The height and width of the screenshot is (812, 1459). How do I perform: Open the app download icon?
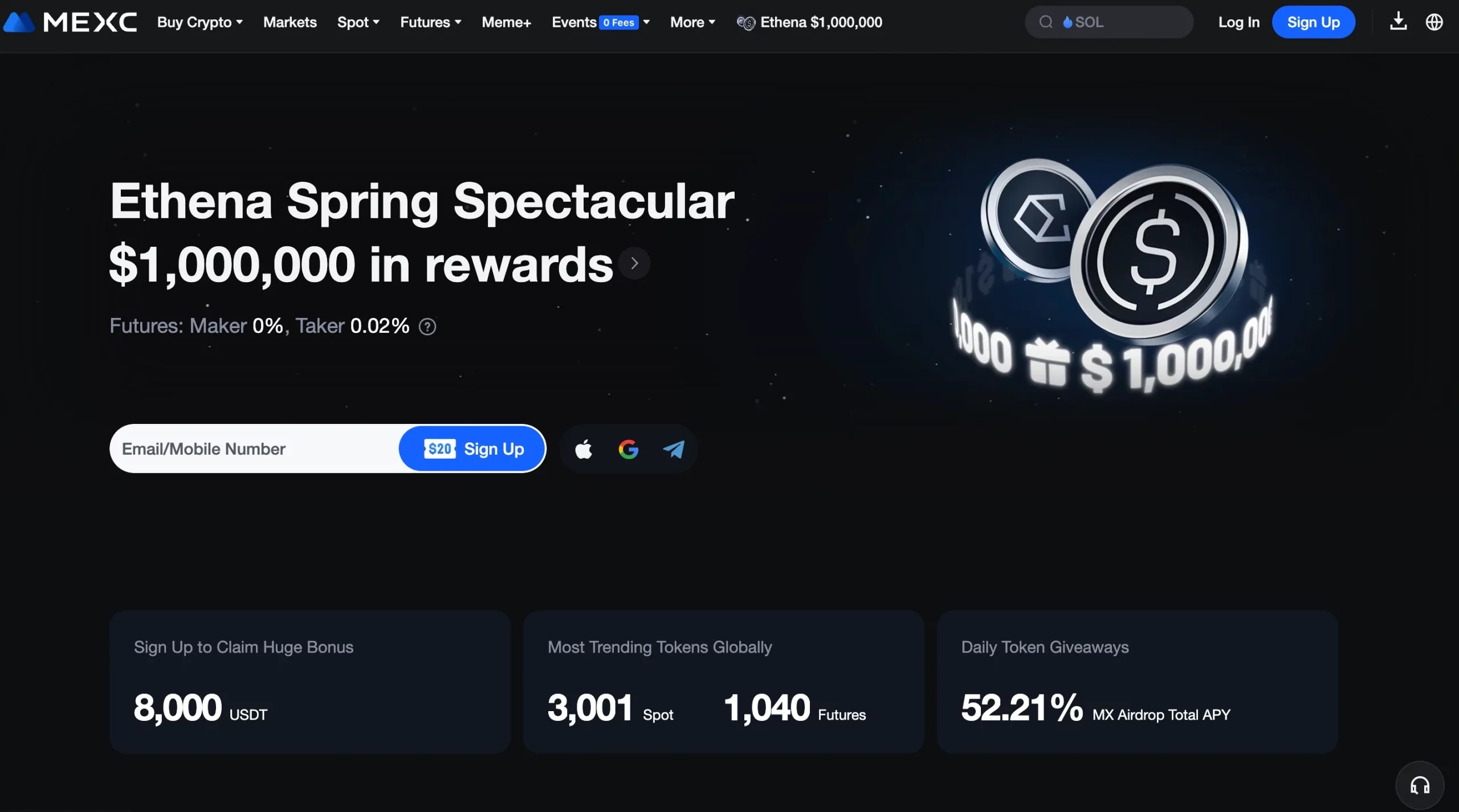tap(1399, 22)
